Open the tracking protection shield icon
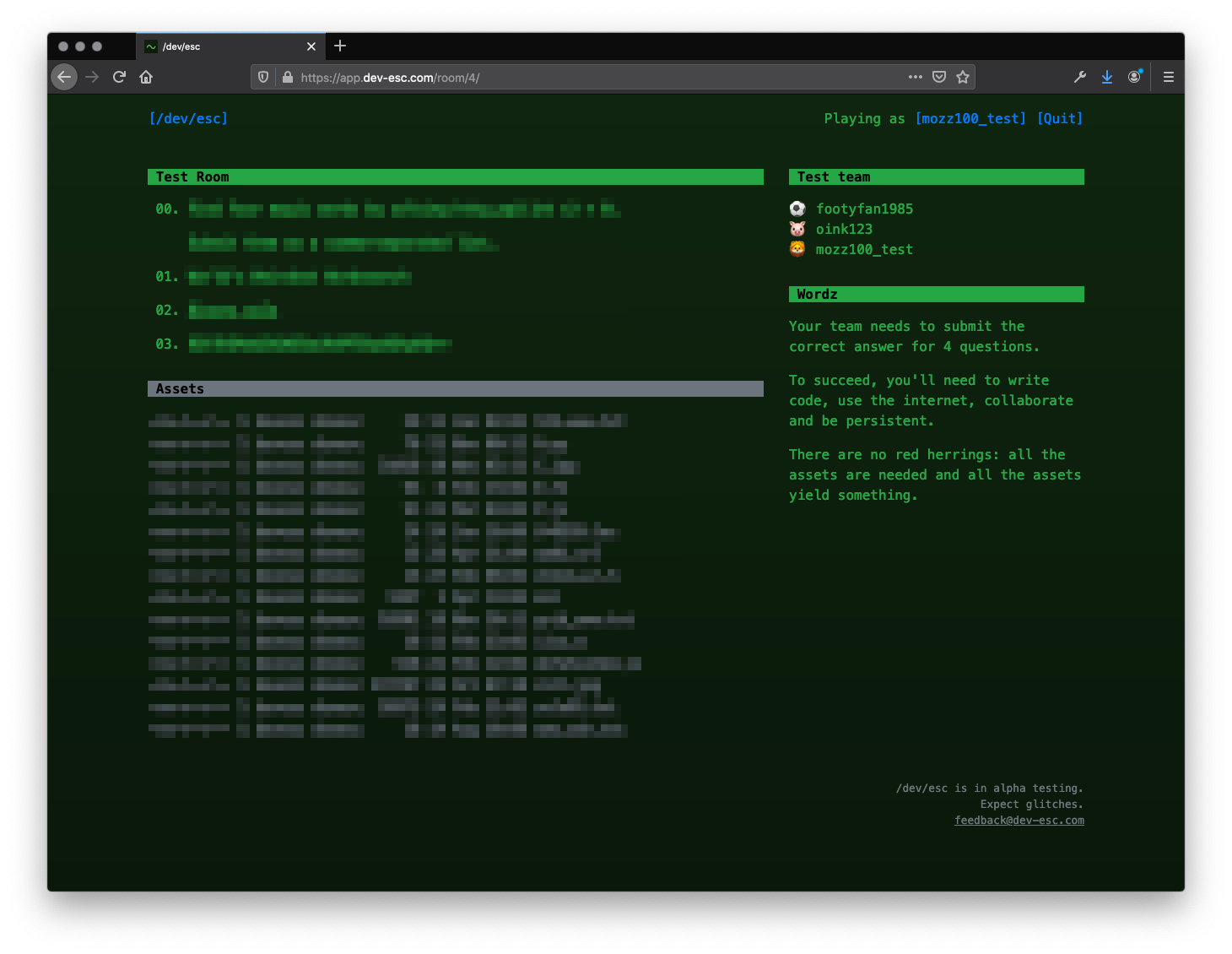 click(x=263, y=77)
